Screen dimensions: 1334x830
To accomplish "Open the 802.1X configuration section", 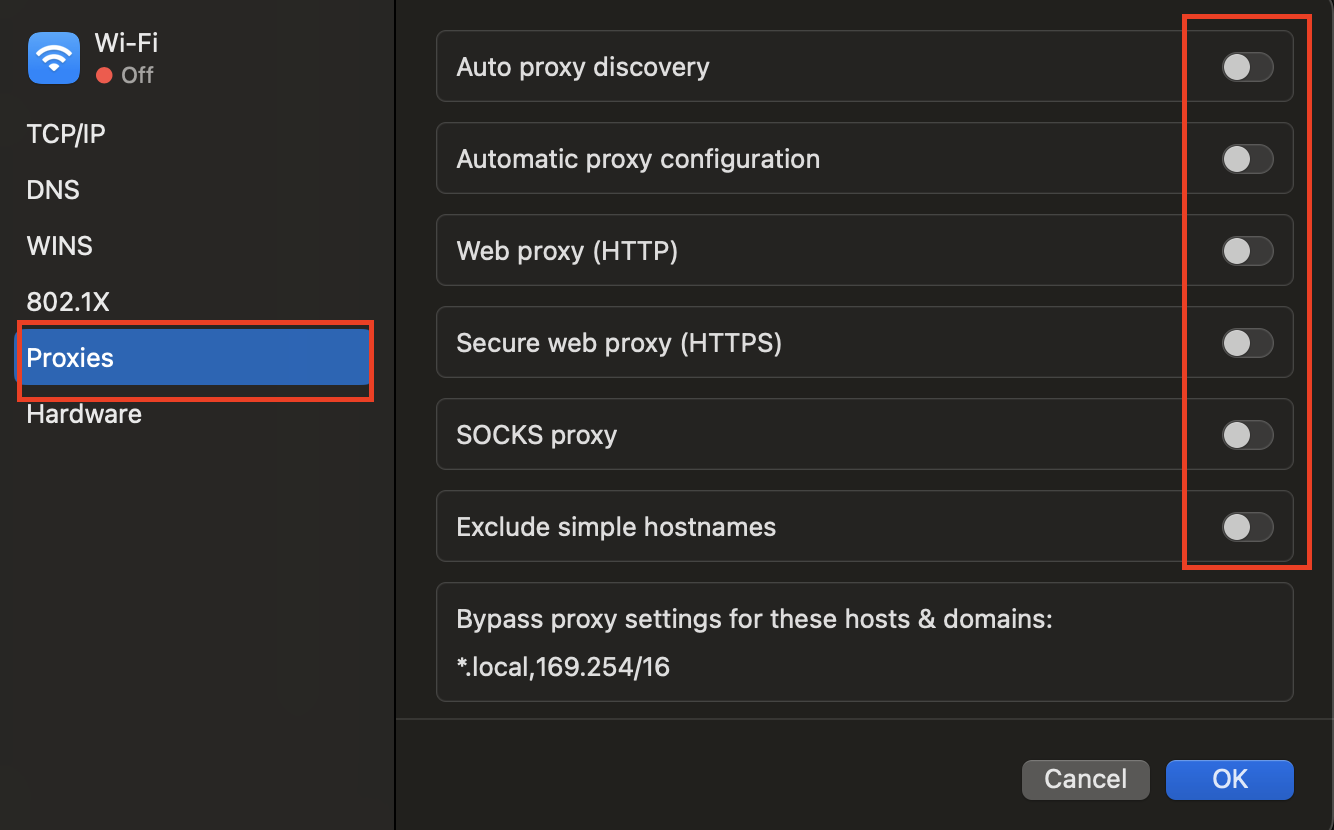I will click(68, 301).
